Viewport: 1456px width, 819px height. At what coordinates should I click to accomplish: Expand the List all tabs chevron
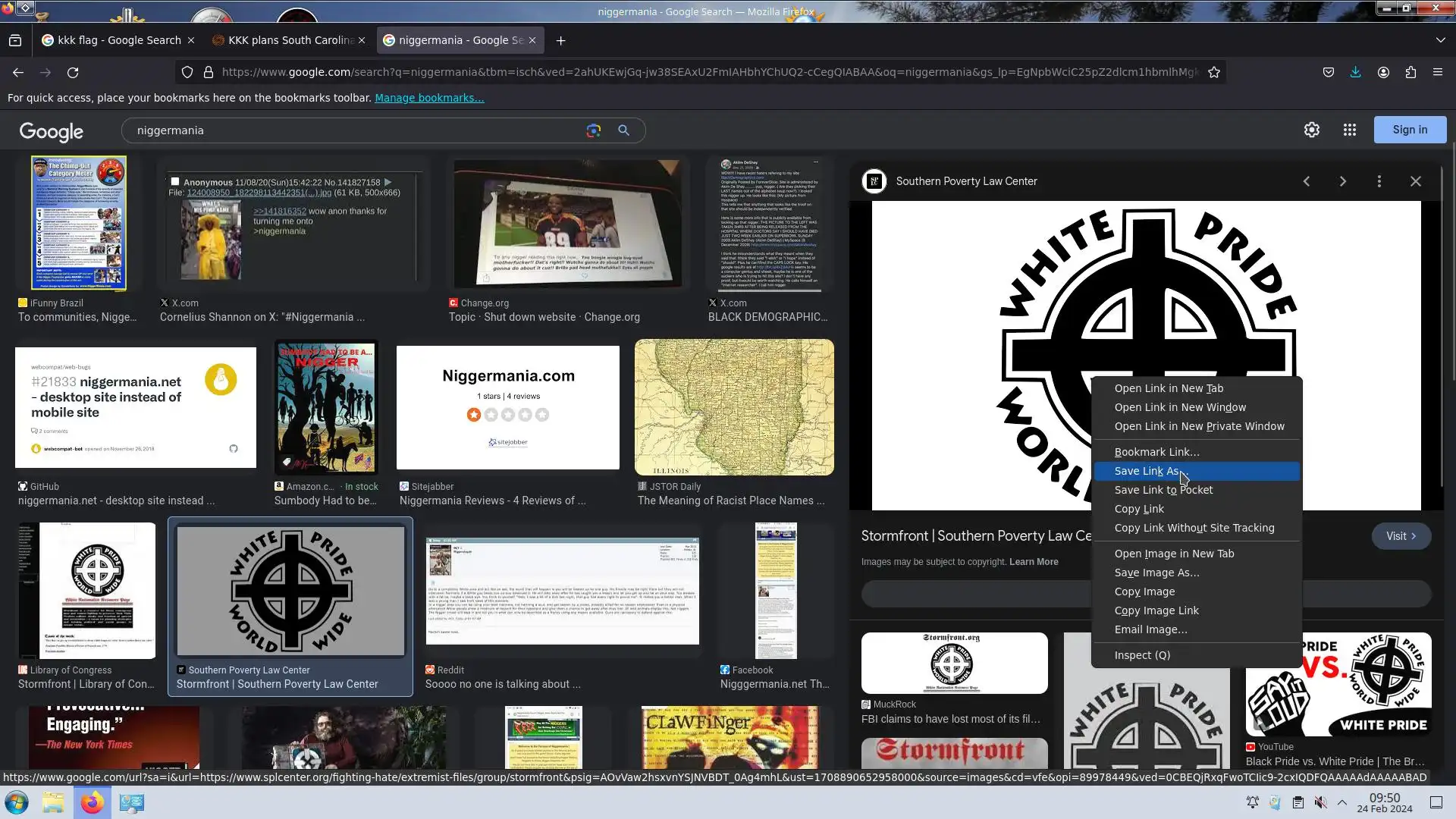(x=1440, y=40)
